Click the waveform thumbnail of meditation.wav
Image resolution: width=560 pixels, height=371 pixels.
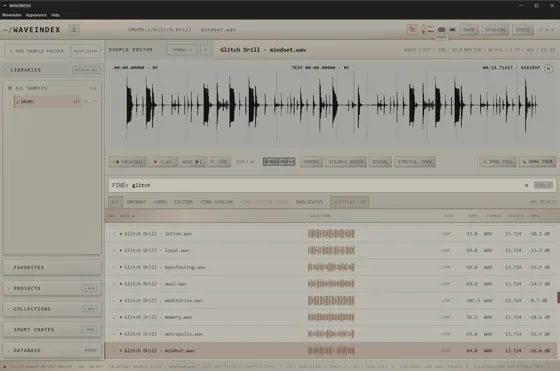tap(331, 301)
